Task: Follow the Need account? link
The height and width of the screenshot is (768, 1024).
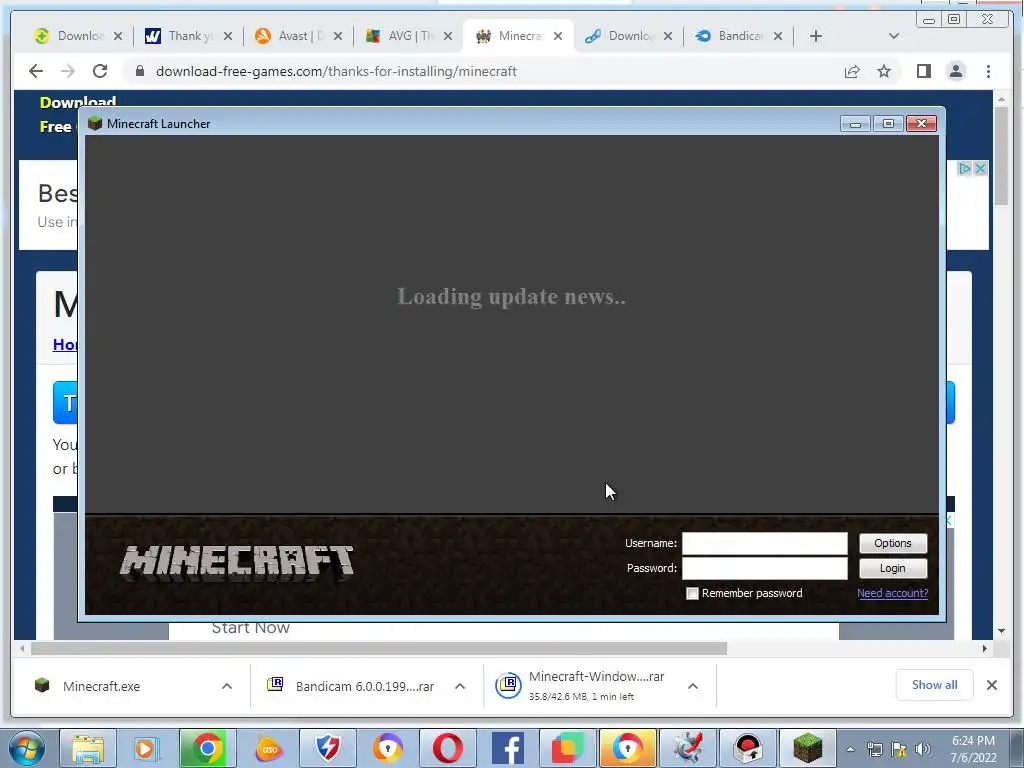Action: click(892, 593)
